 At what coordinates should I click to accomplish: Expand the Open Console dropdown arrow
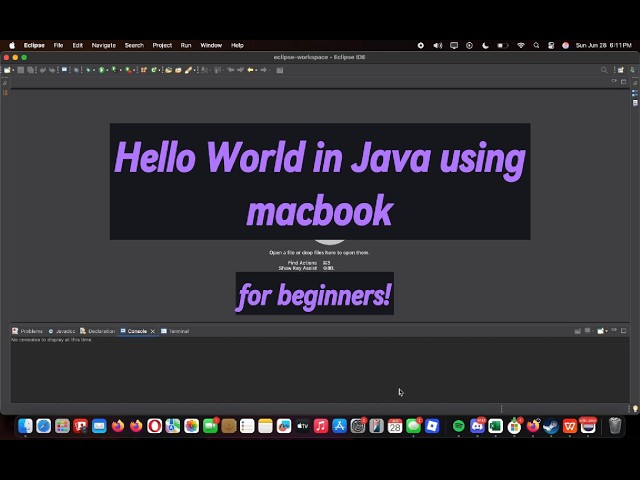pyautogui.click(x=607, y=331)
